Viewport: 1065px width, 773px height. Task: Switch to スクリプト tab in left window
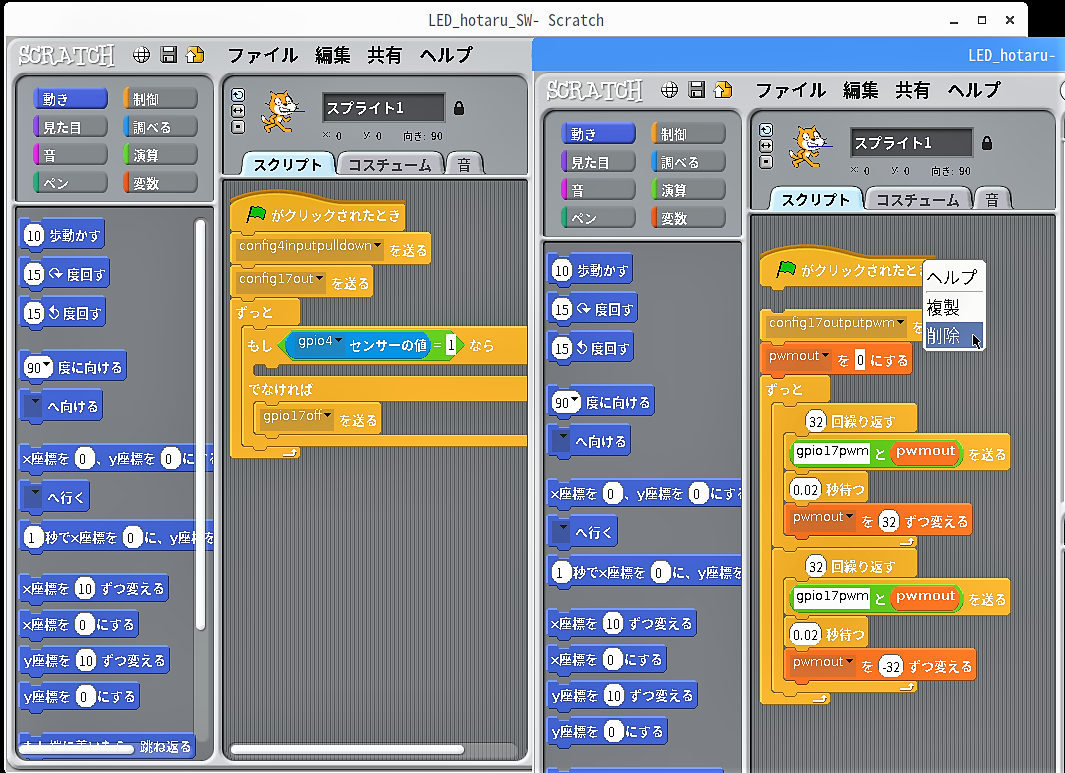288,164
